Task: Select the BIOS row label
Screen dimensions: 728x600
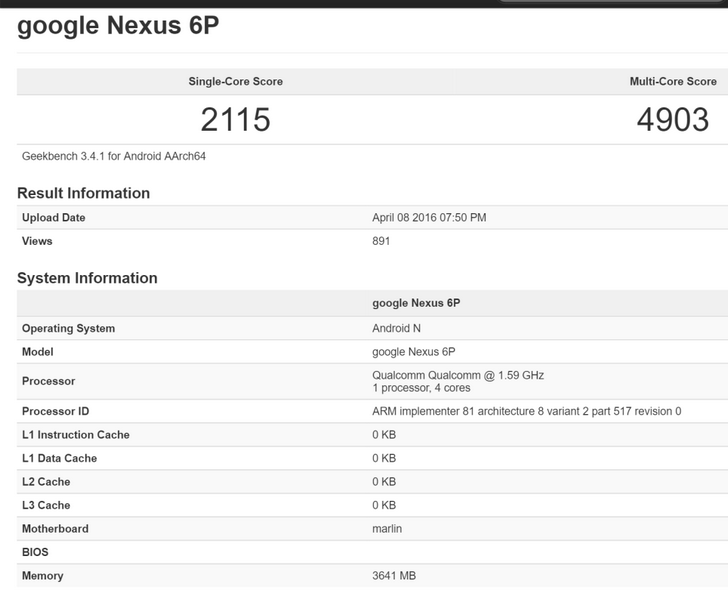Action: [35, 552]
